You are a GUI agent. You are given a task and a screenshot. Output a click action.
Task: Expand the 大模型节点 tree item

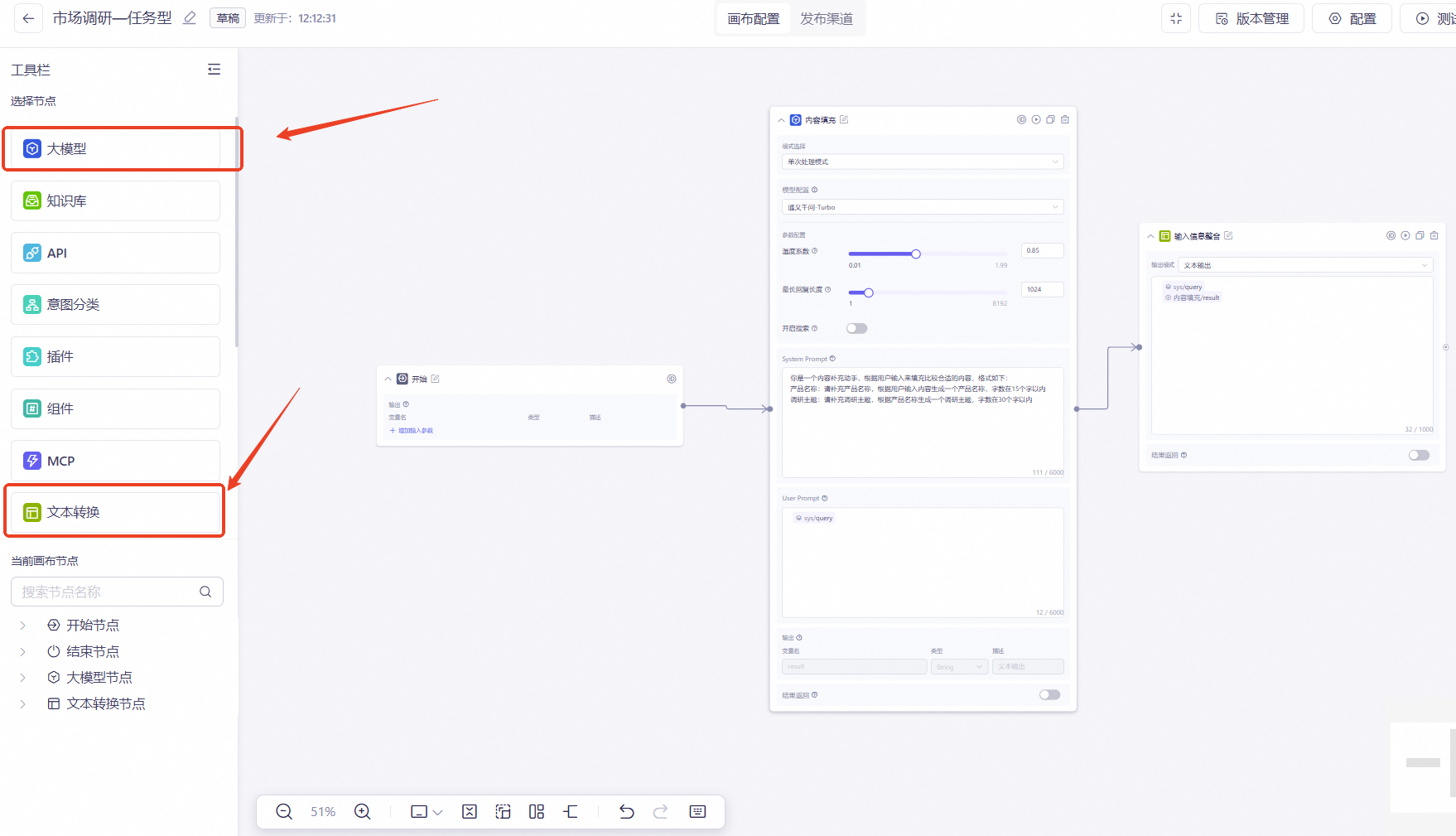pos(23,678)
